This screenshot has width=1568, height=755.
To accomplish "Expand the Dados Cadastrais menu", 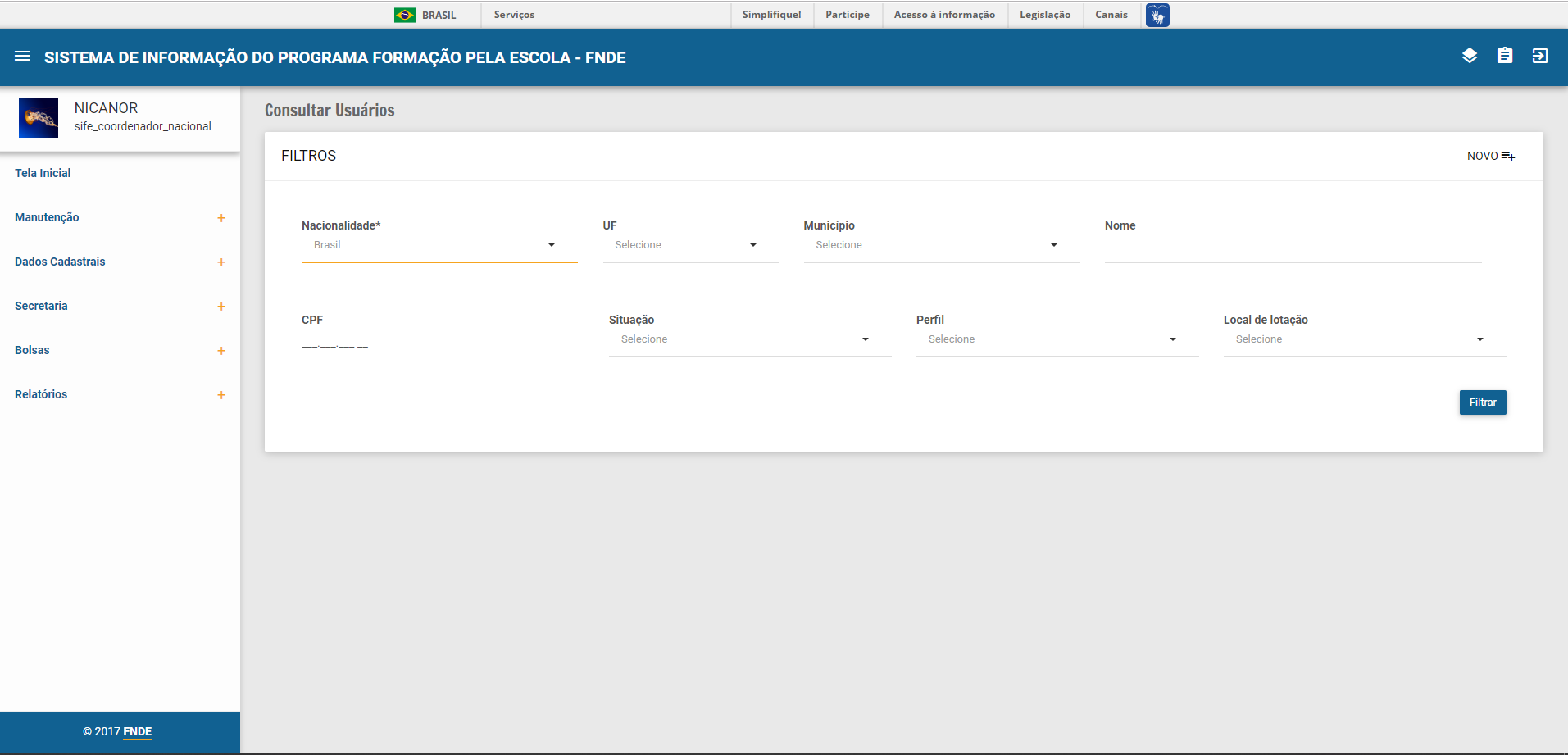I will 220,262.
